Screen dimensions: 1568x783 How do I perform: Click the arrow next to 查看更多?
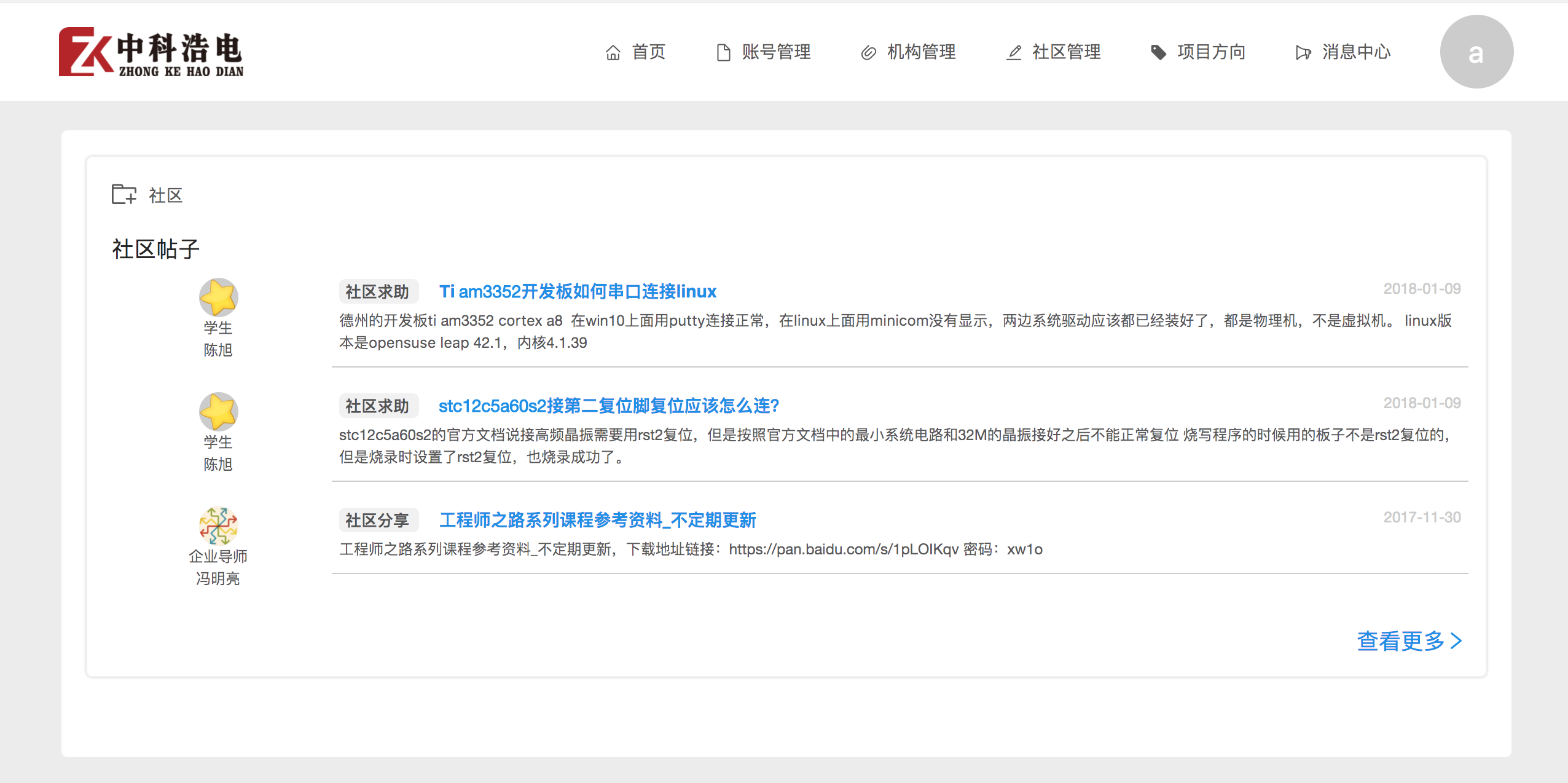(x=1456, y=641)
